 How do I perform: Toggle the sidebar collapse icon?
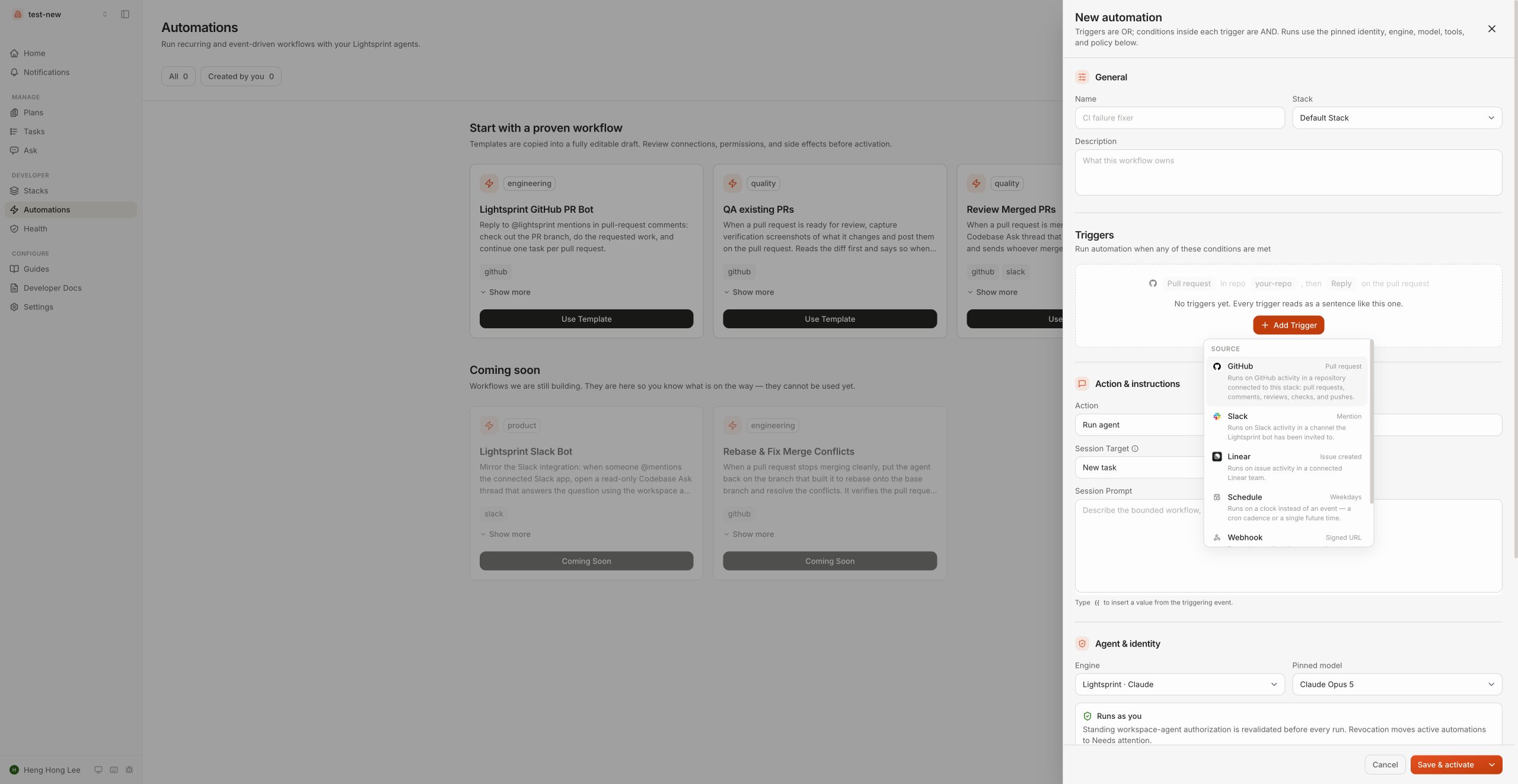[125, 14]
